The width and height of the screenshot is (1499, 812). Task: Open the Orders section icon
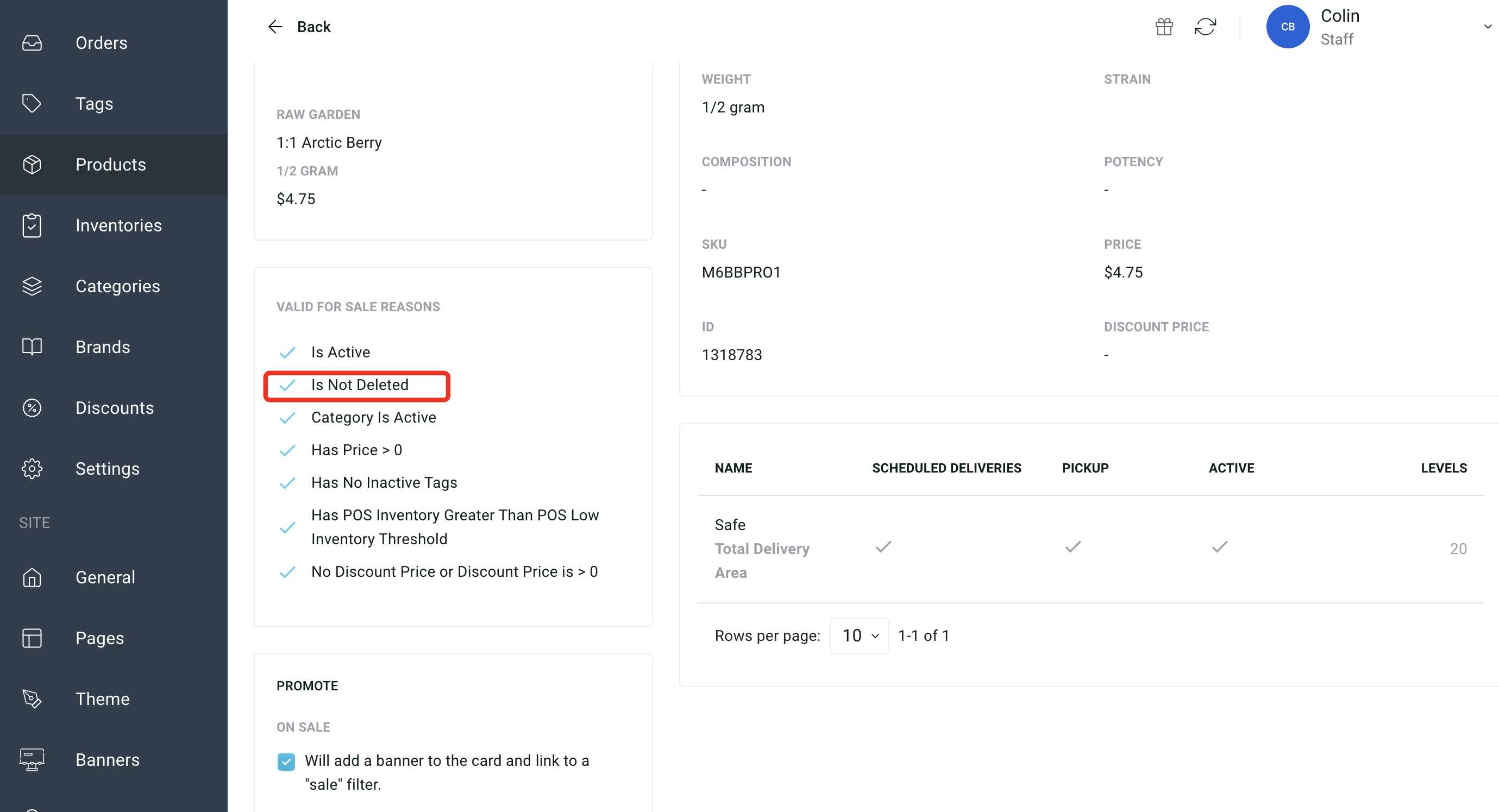32,42
